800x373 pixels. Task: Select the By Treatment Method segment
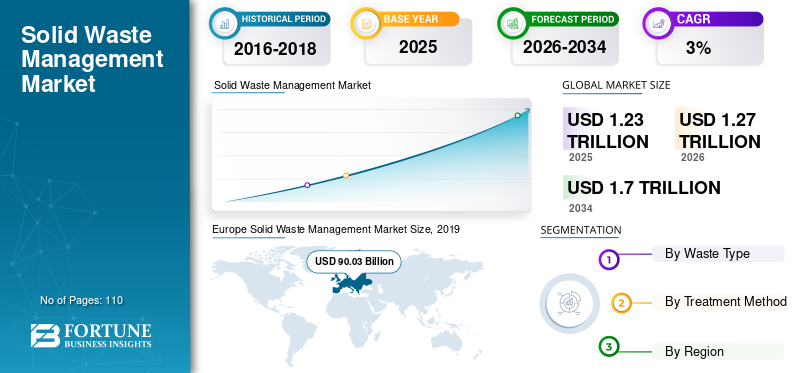718,302
